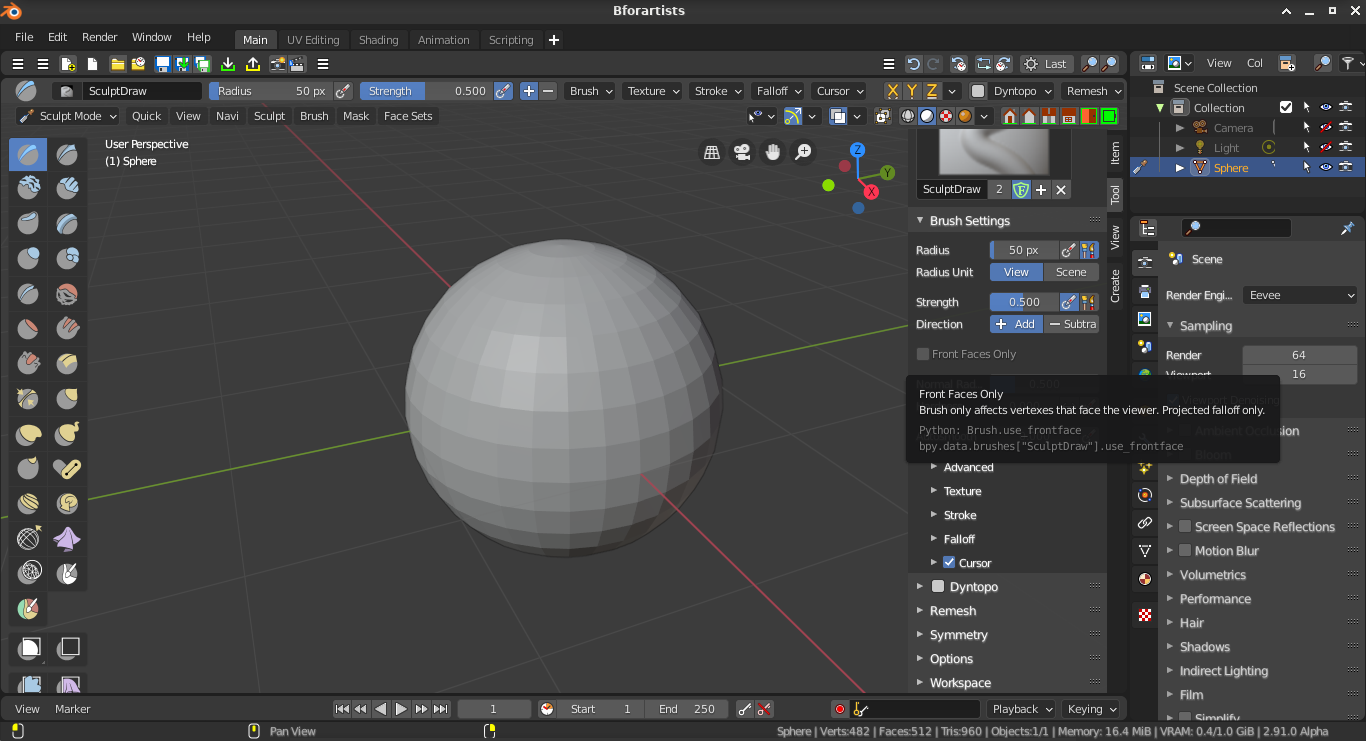Open the Render menu
Viewport: 1366px width, 741px height.
point(100,37)
